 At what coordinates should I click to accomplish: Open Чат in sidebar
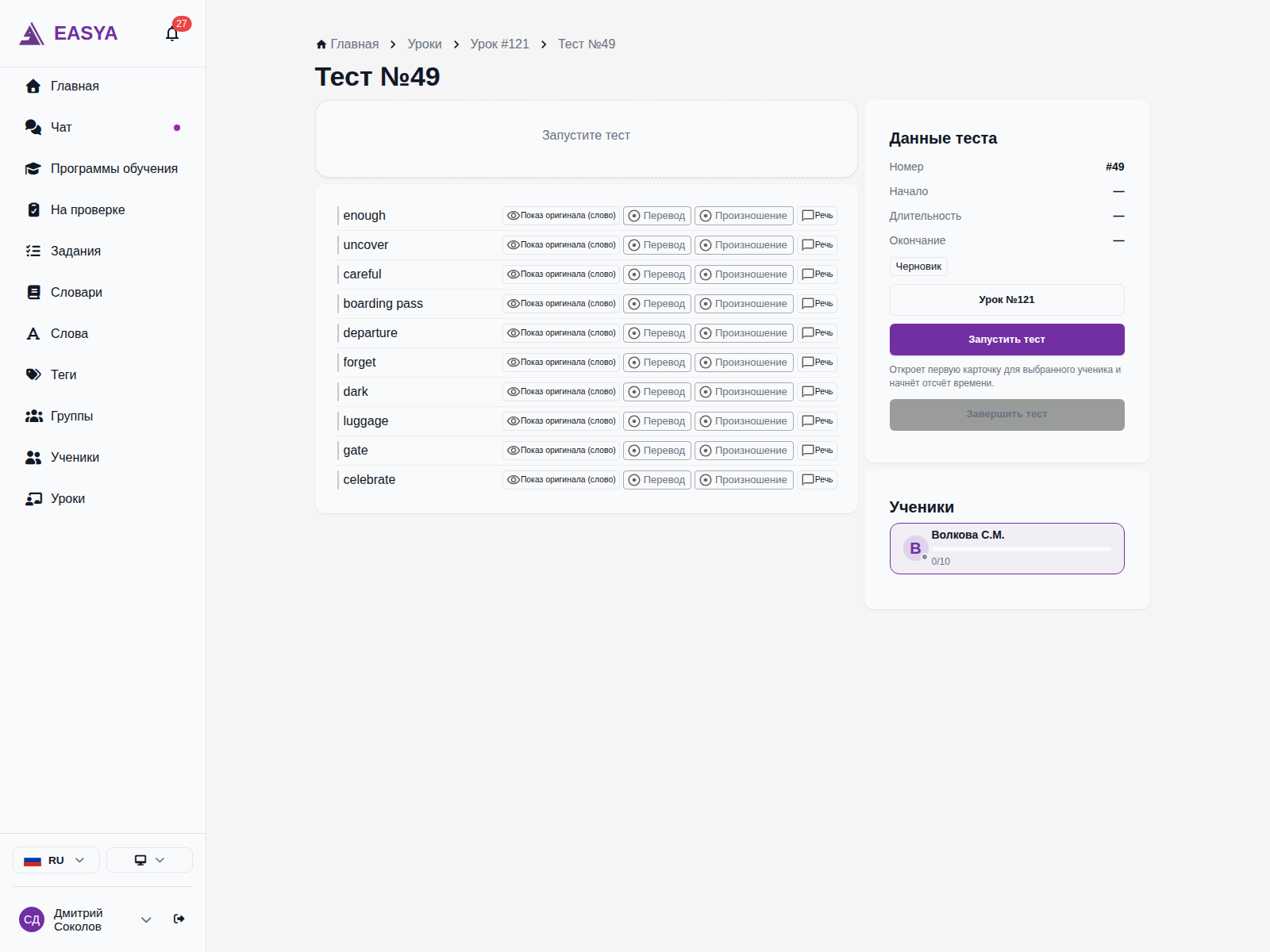[102, 127]
